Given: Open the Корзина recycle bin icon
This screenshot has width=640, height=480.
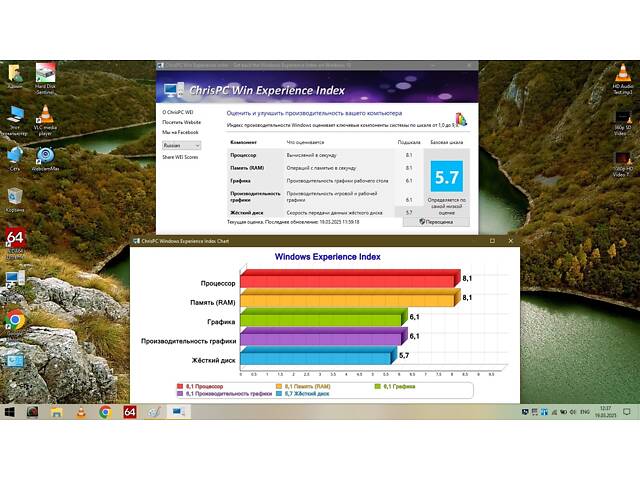Looking at the screenshot, I should pyautogui.click(x=15, y=200).
